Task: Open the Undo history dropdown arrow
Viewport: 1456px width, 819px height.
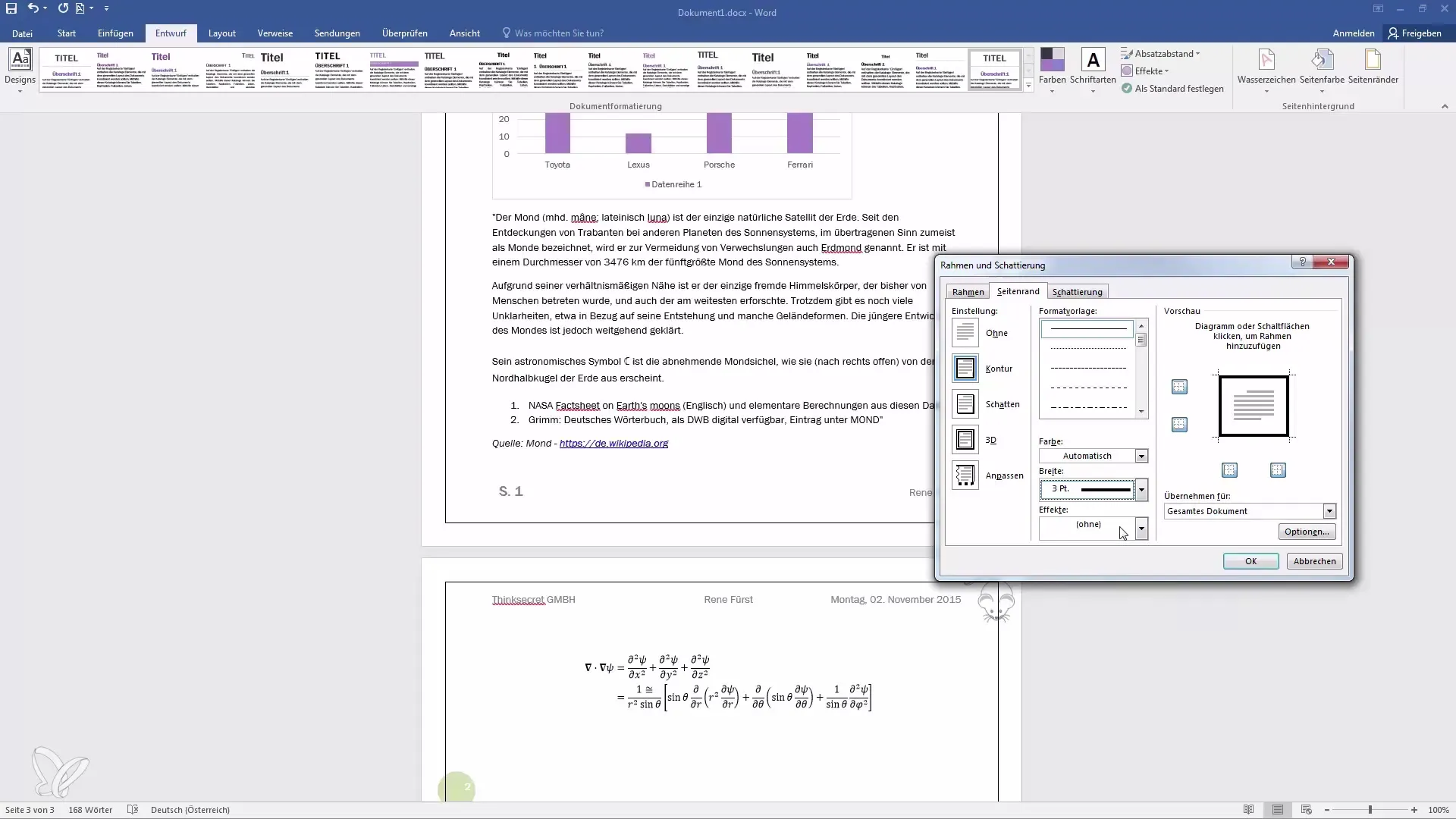Action: [x=45, y=8]
